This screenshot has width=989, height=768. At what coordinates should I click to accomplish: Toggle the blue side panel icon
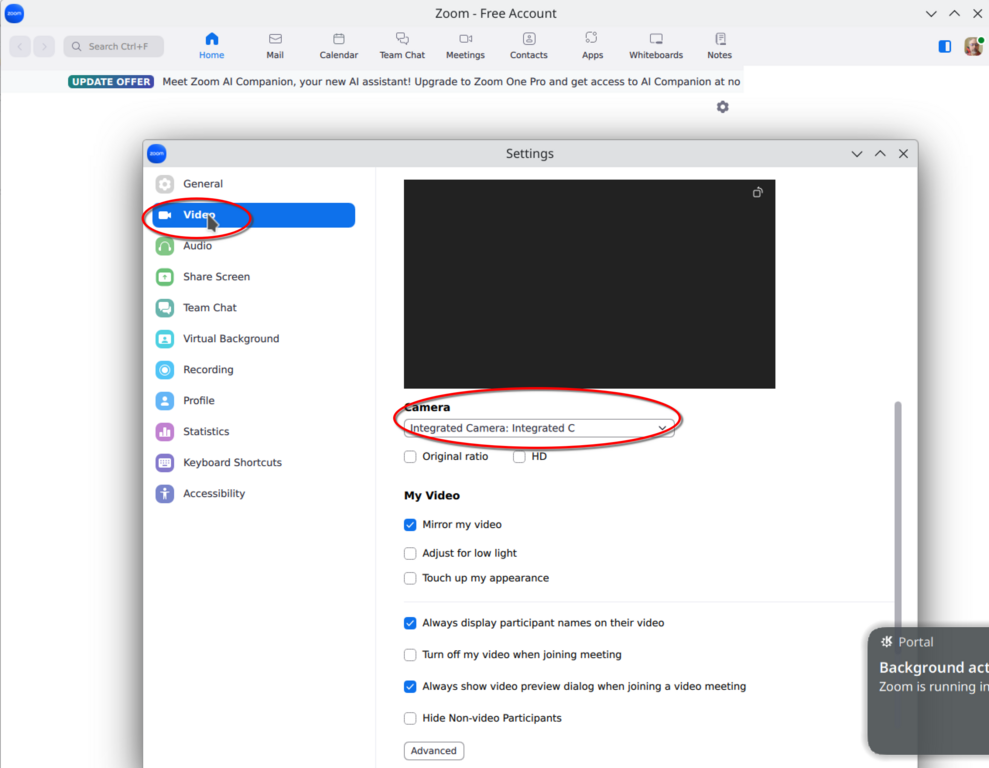[x=945, y=46]
